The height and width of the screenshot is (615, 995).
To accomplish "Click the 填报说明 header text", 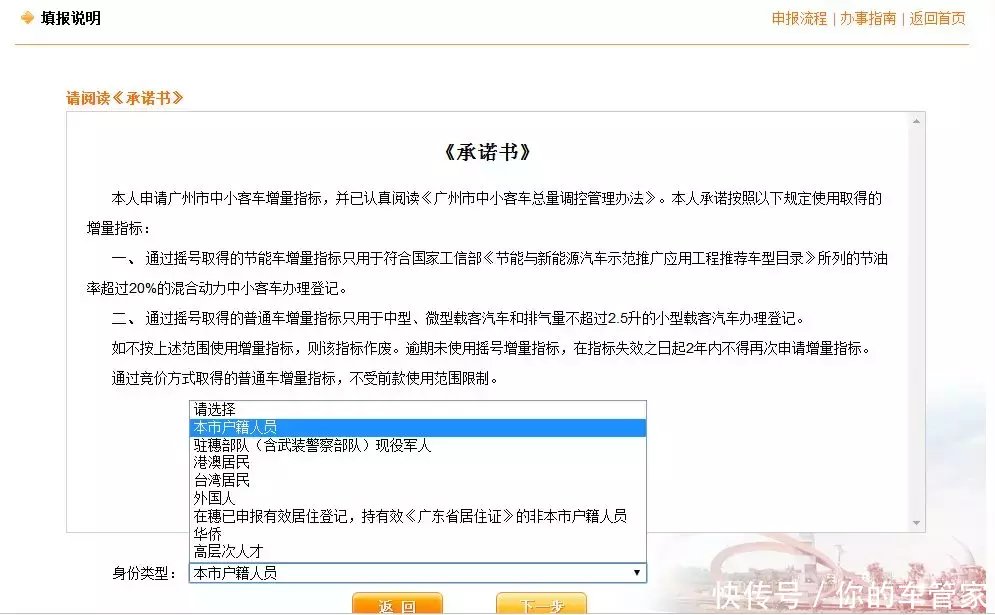I will [x=70, y=18].
